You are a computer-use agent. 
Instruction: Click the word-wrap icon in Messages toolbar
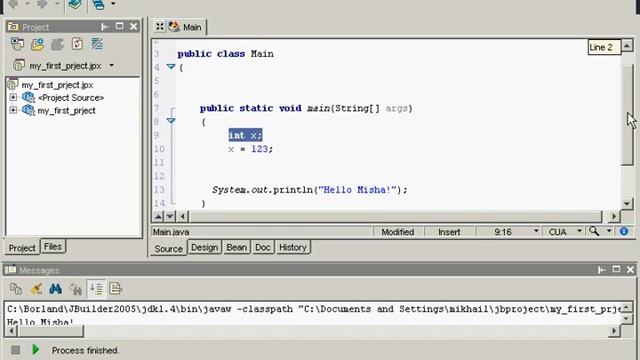click(116, 289)
